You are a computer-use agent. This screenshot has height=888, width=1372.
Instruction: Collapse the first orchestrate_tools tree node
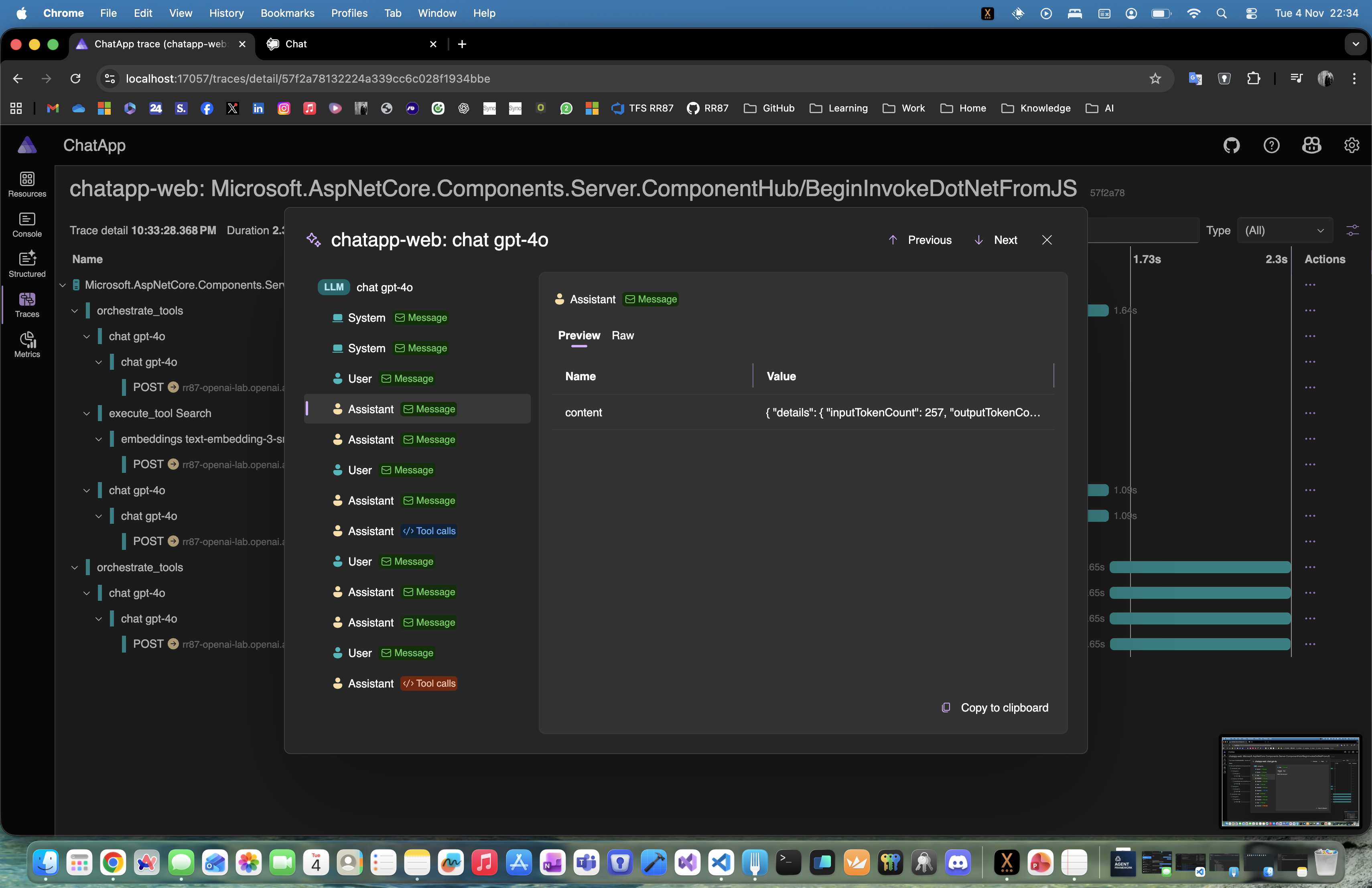(74, 311)
